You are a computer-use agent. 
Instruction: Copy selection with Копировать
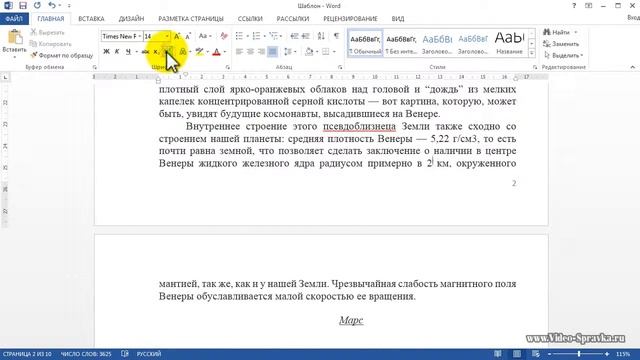tap(51, 44)
